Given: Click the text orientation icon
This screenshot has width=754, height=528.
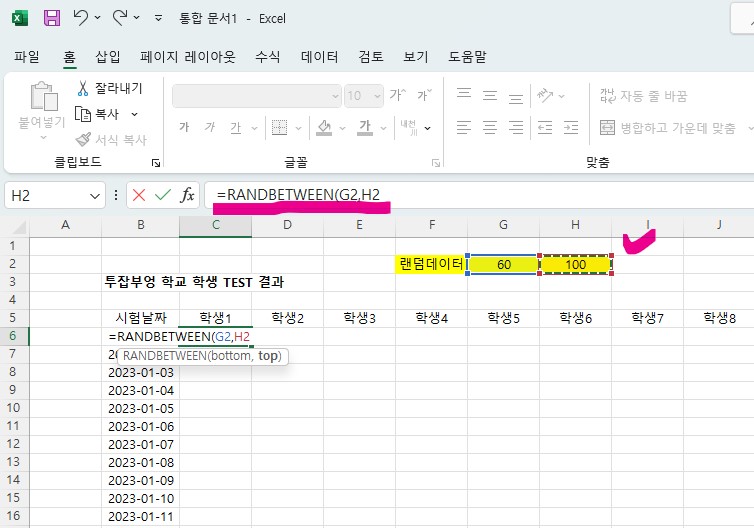Looking at the screenshot, I should (545, 96).
